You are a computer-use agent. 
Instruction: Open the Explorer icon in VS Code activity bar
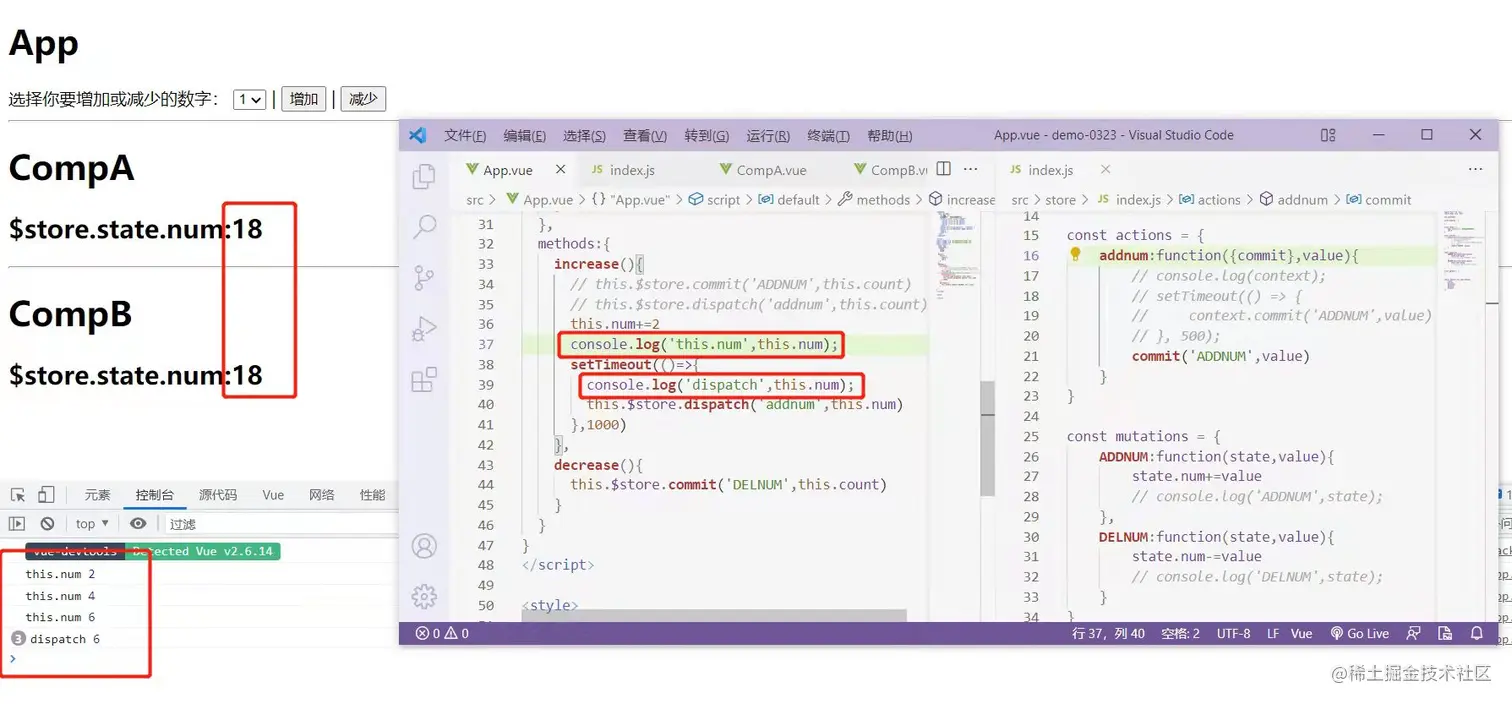(424, 176)
